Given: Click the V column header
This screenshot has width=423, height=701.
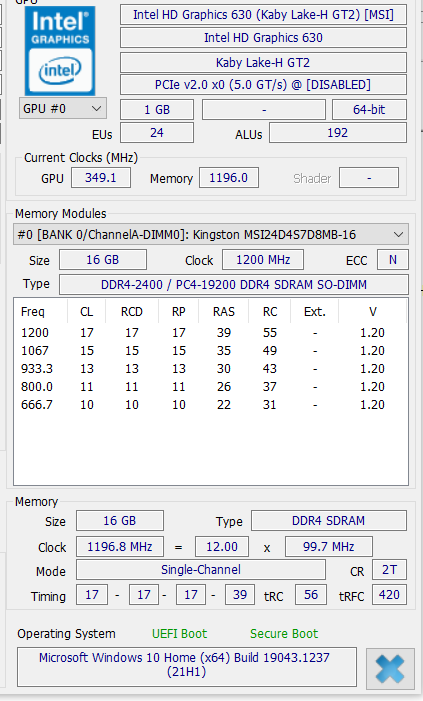Looking at the screenshot, I should (x=372, y=312).
